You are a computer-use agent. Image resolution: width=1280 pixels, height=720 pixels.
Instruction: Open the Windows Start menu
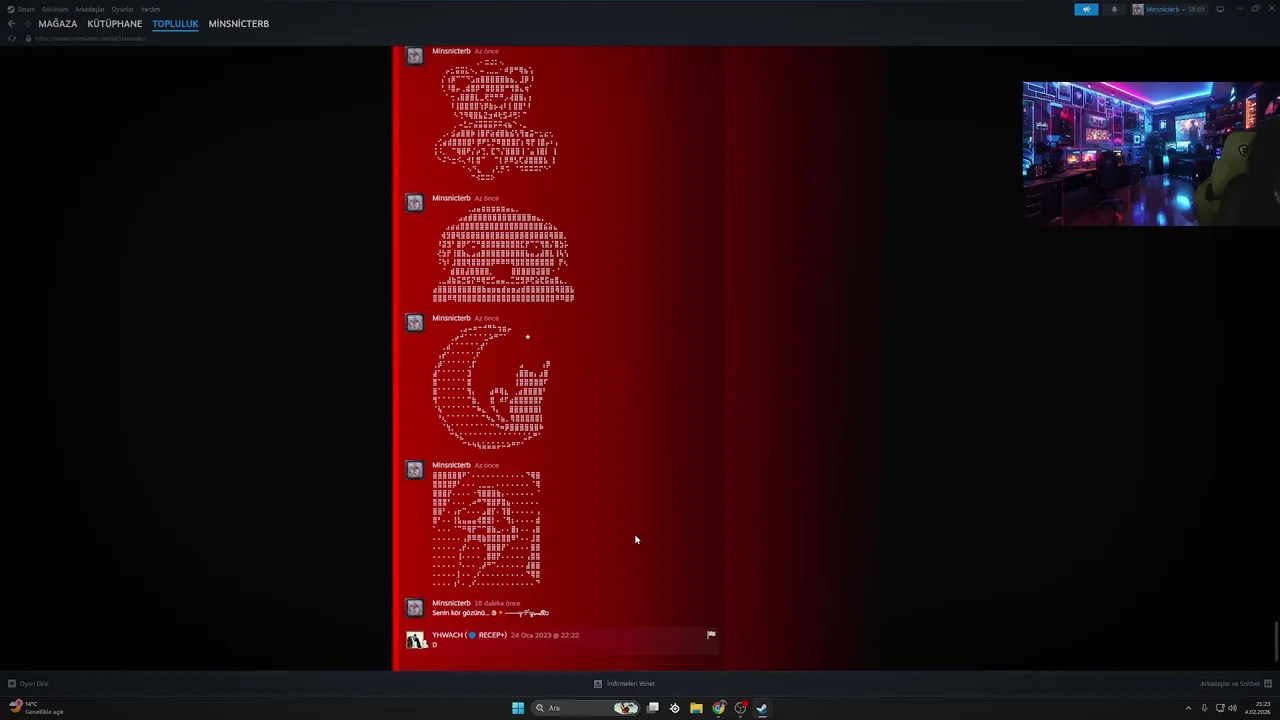point(518,708)
